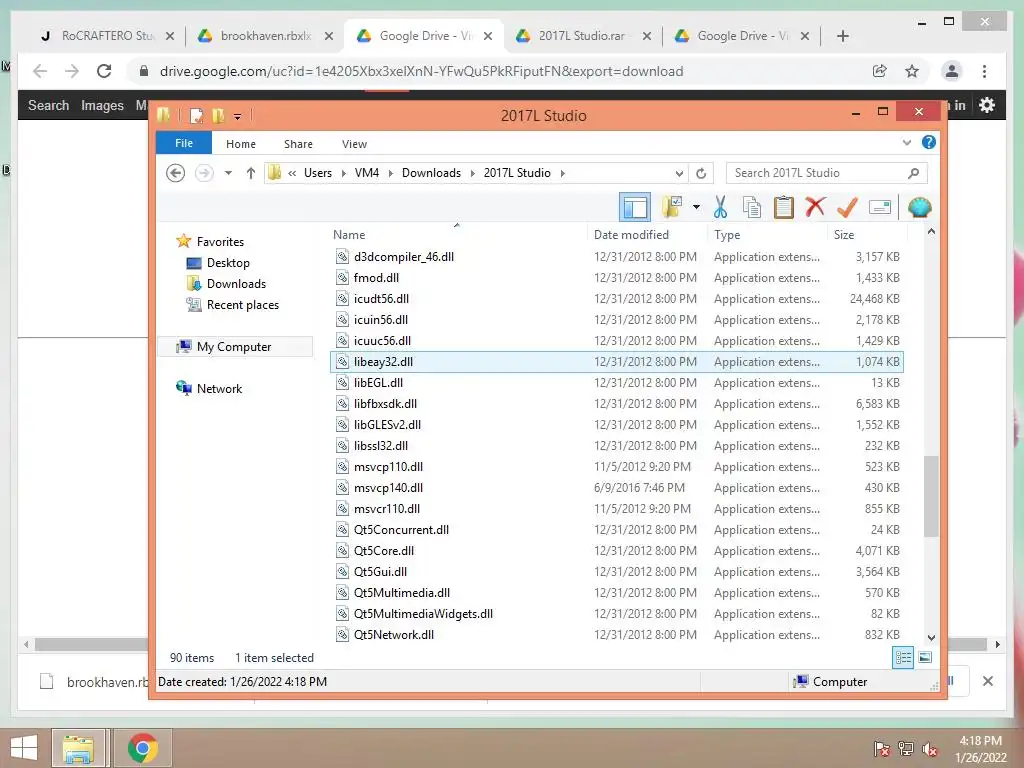Image resolution: width=1024 pixels, height=768 pixels.
Task: Click the Forward arrow in Explorer
Action: pyautogui.click(x=204, y=173)
